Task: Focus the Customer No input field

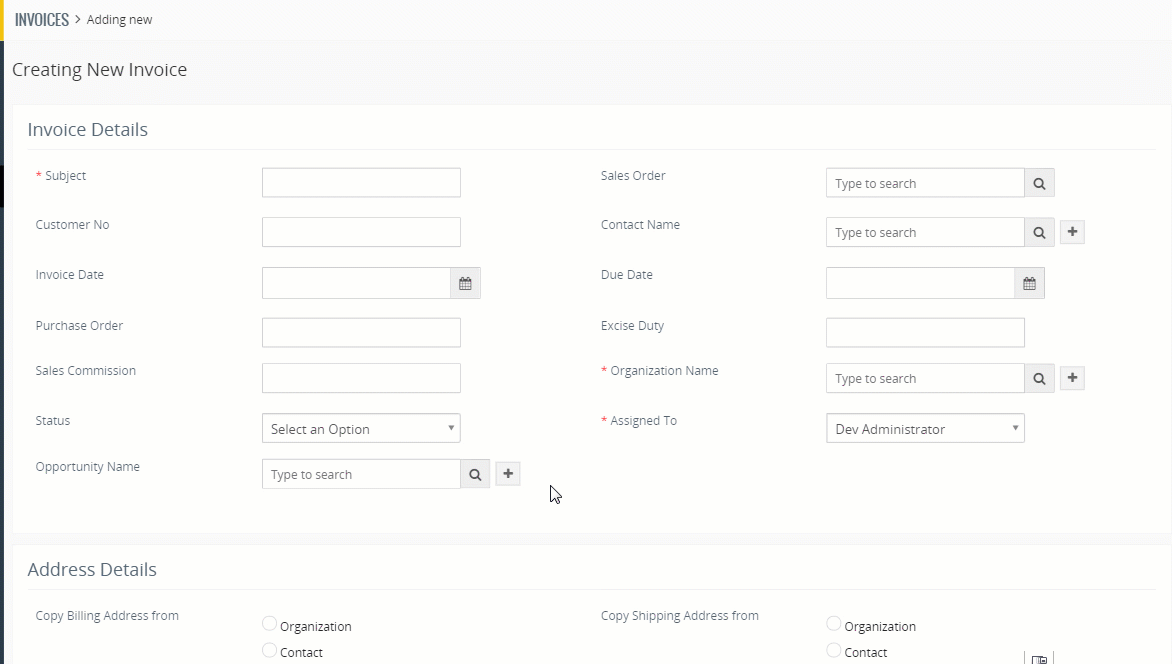Action: (361, 232)
